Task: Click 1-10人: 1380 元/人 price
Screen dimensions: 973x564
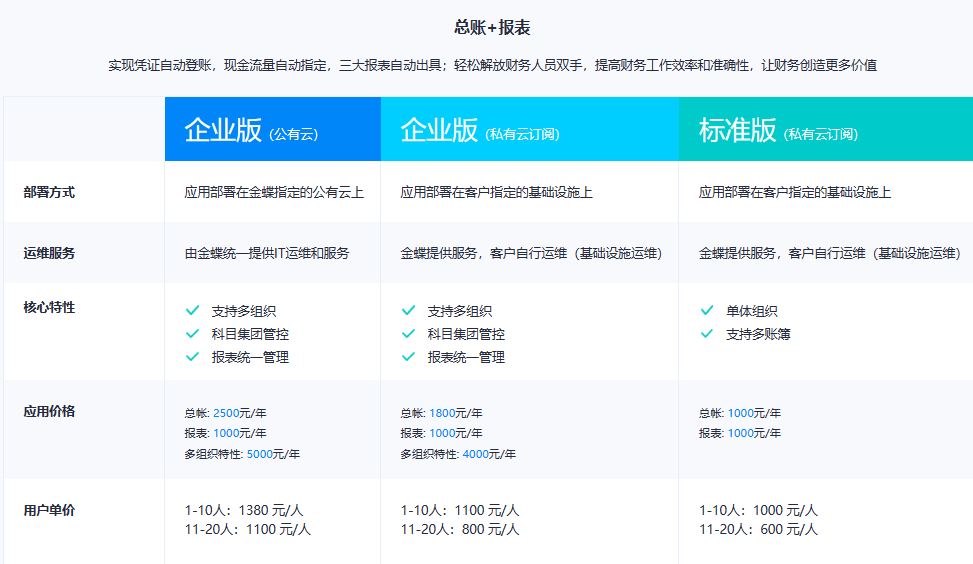Action: click(244, 510)
